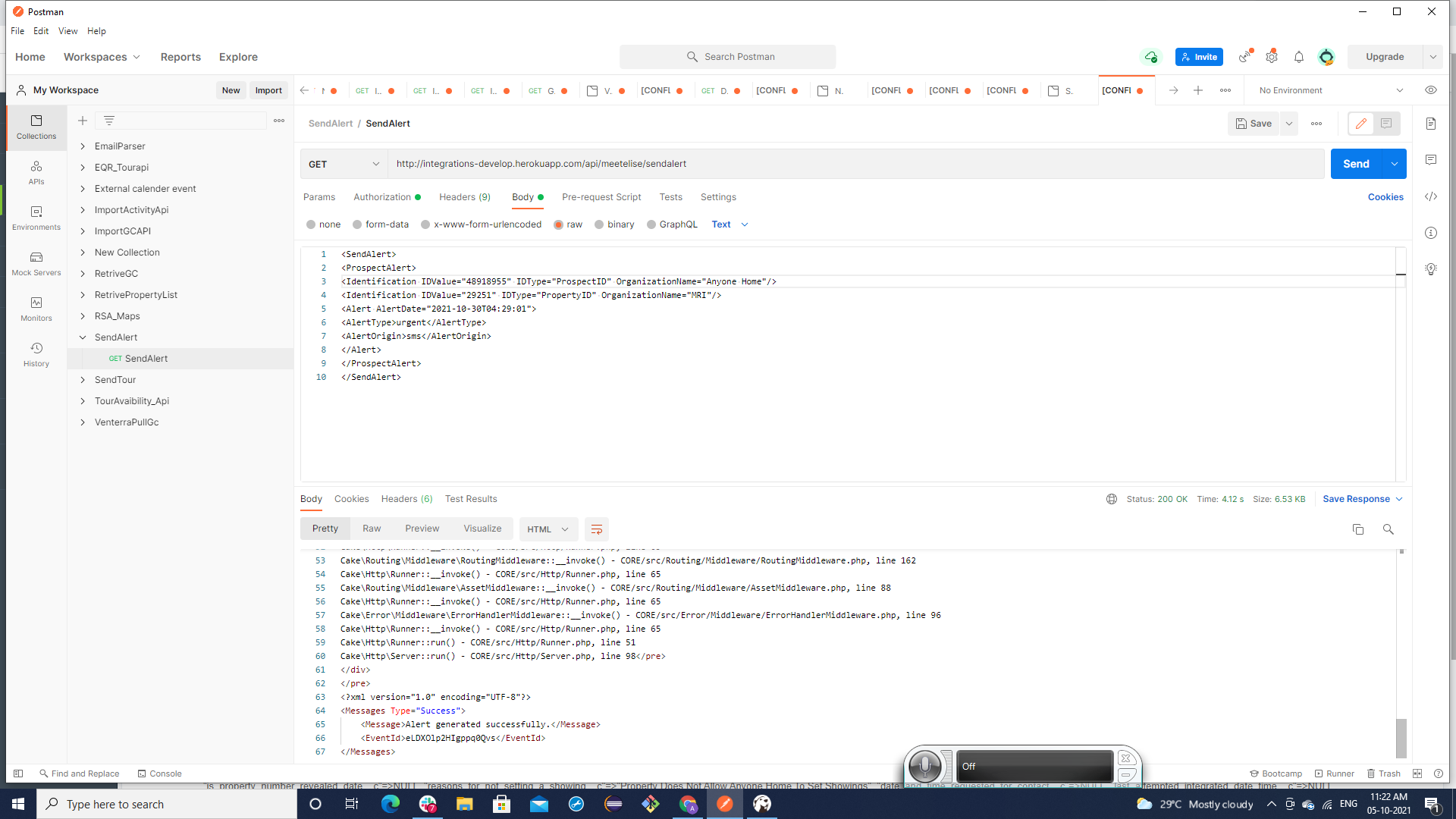Open the settings gear icon

point(1272,57)
